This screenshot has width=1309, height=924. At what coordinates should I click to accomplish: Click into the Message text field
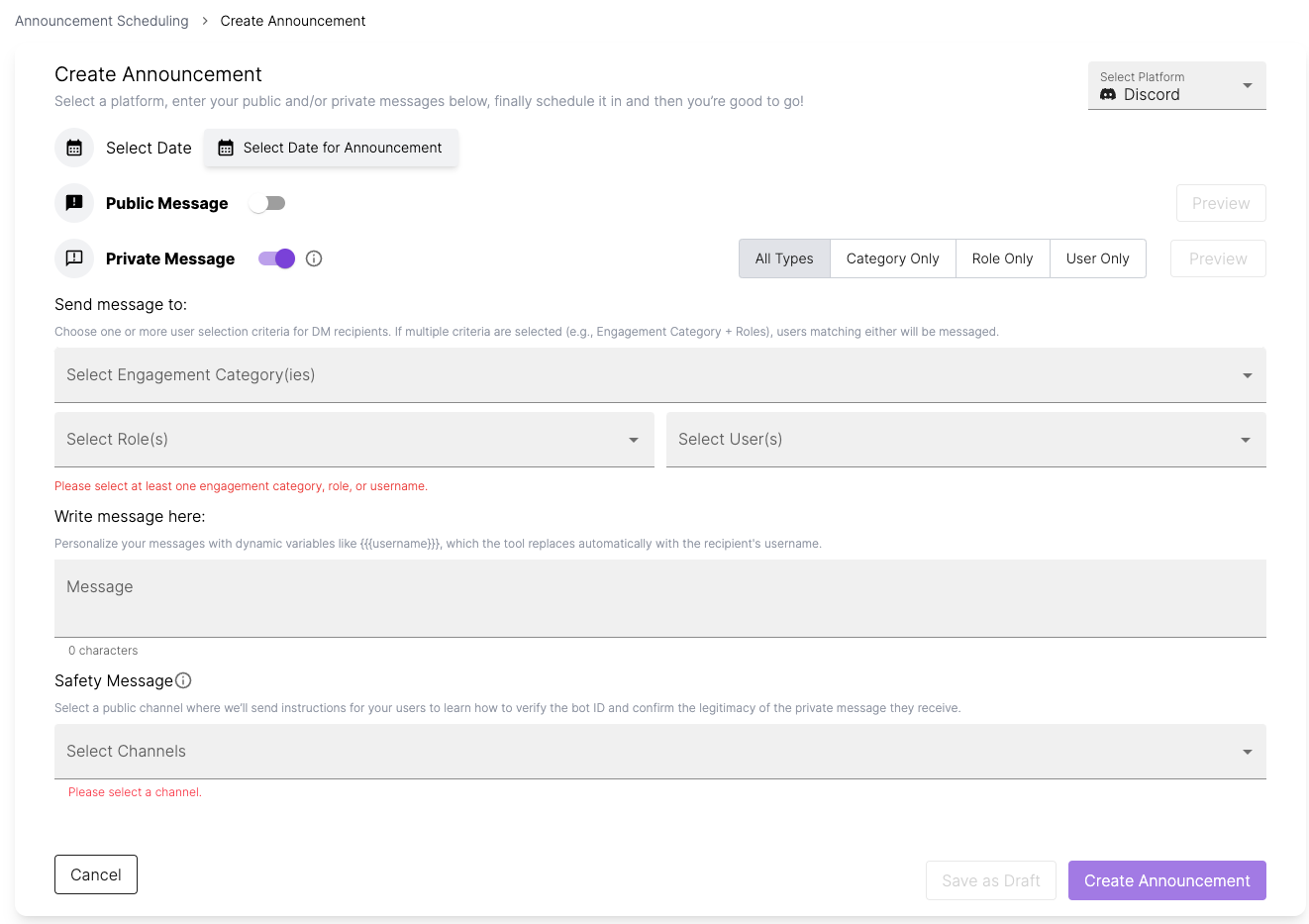point(659,598)
